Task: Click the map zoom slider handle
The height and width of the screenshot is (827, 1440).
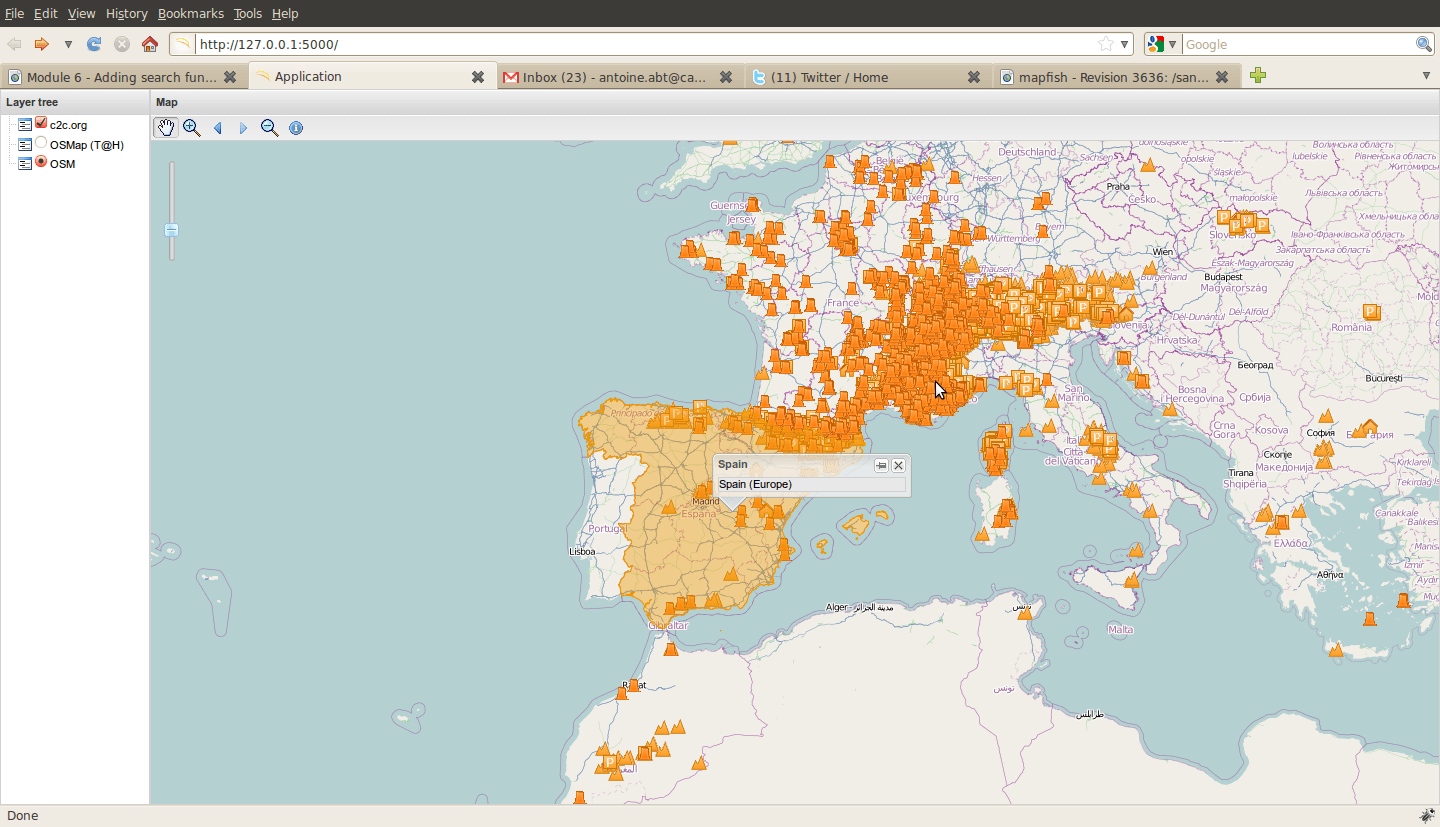Action: pyautogui.click(x=171, y=230)
